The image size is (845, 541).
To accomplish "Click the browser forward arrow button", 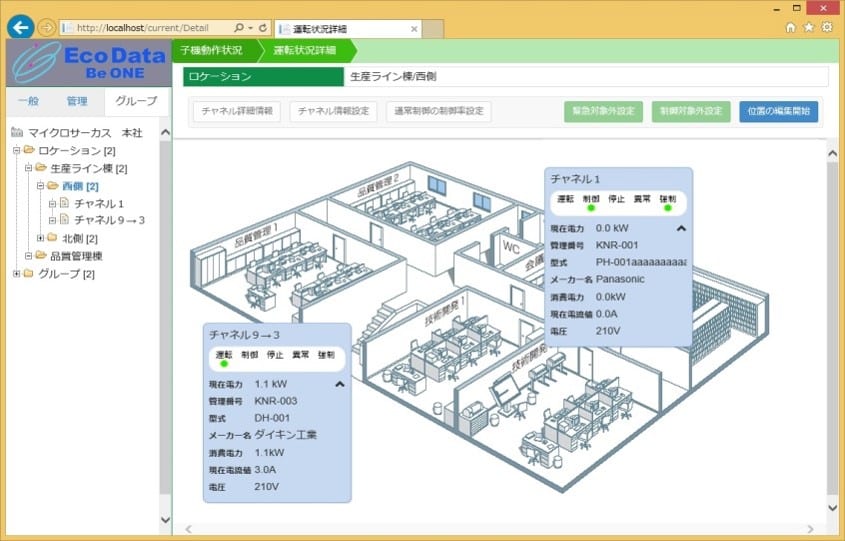I will coord(47,27).
